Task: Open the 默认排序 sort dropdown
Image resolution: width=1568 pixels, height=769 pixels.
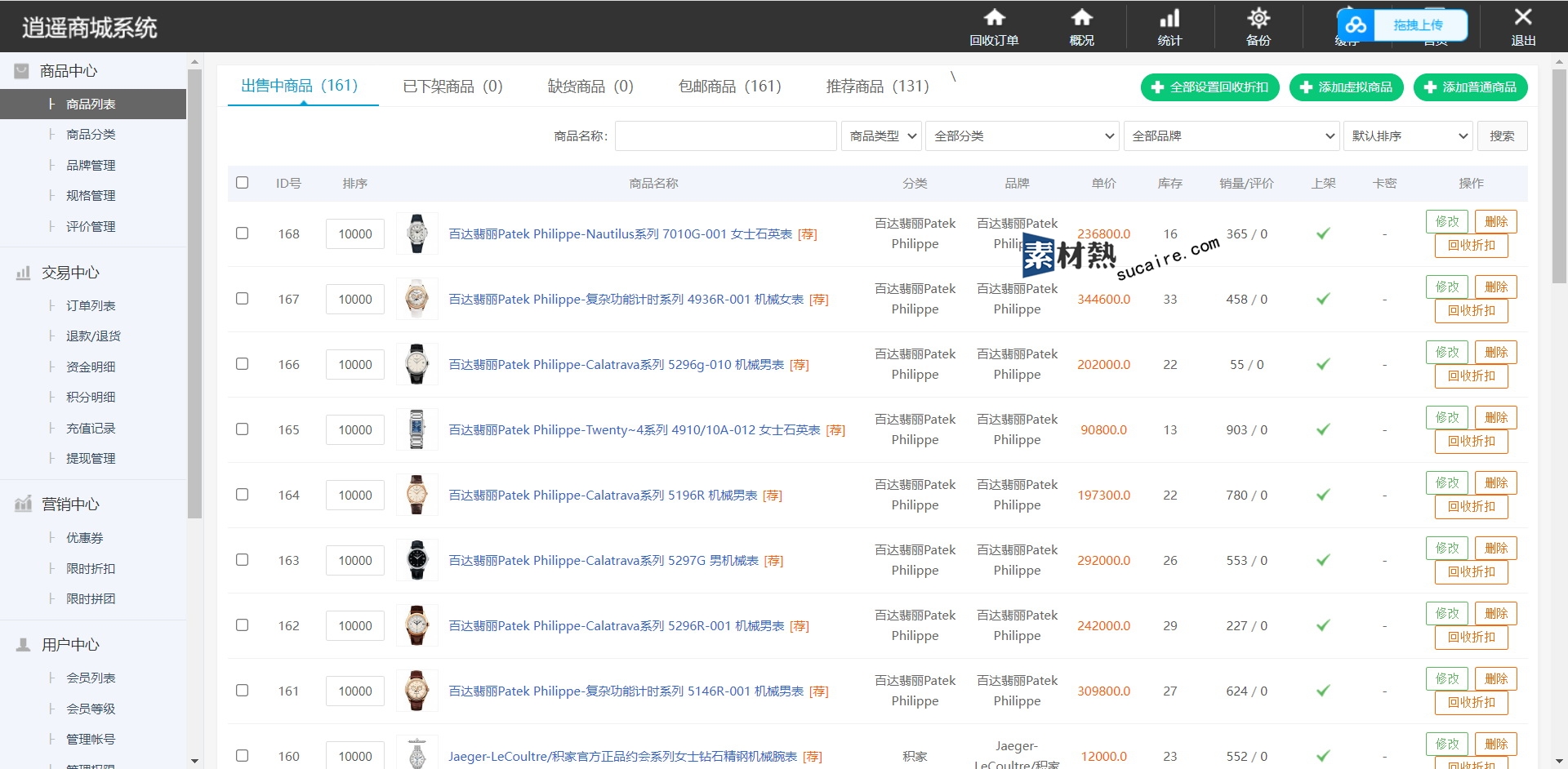Action: click(x=1408, y=136)
